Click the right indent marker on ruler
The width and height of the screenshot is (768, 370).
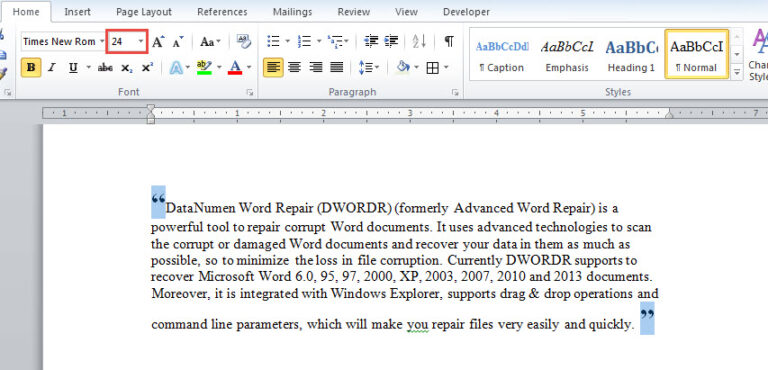coord(669,115)
